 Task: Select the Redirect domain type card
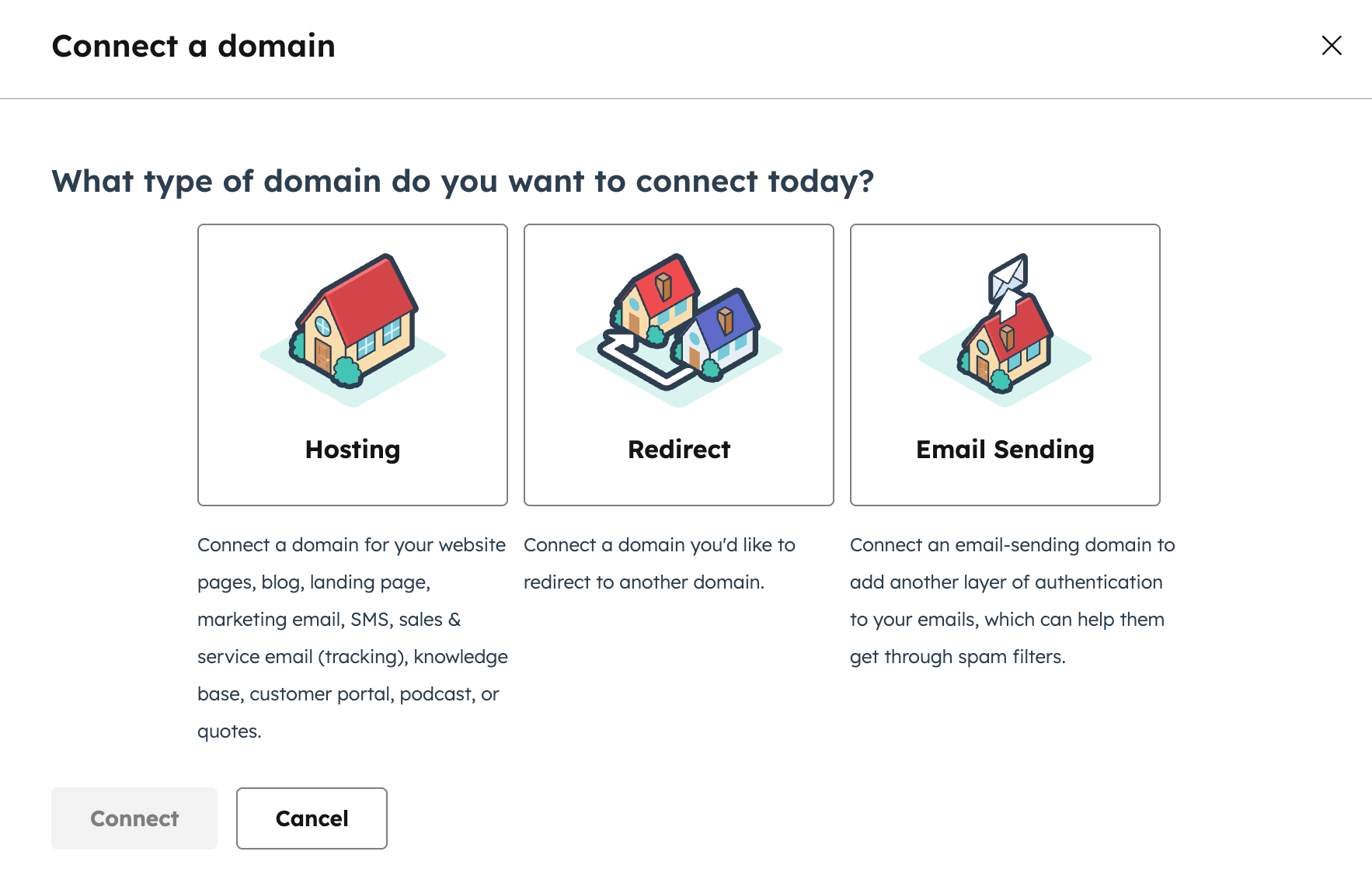pyautogui.click(x=678, y=363)
